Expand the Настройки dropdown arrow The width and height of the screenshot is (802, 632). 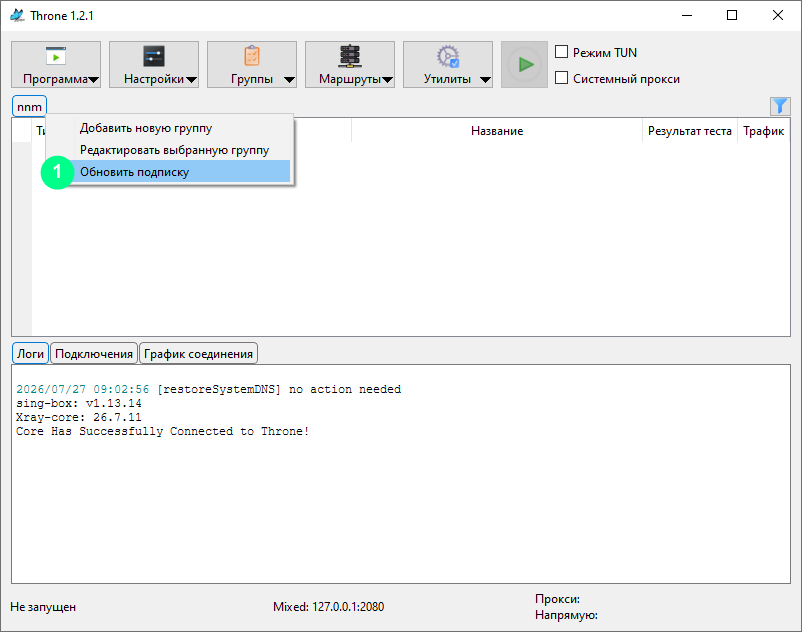point(191,79)
